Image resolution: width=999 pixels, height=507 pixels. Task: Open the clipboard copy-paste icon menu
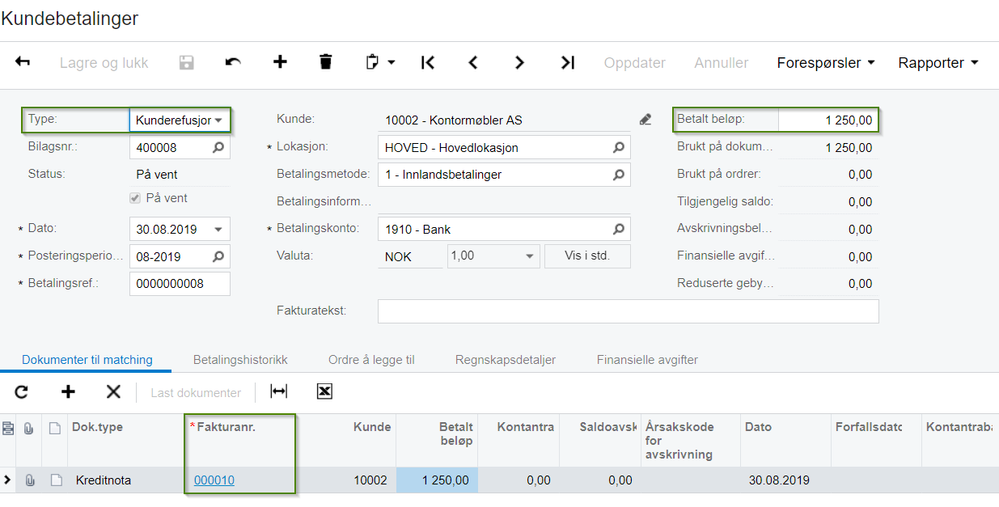tap(380, 62)
